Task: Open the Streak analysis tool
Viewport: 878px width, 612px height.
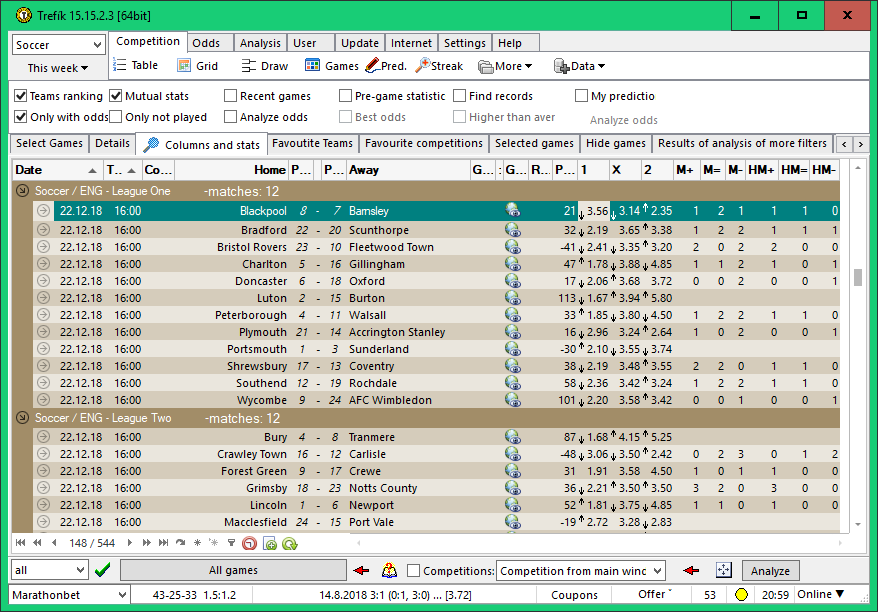Action: click(x=439, y=66)
